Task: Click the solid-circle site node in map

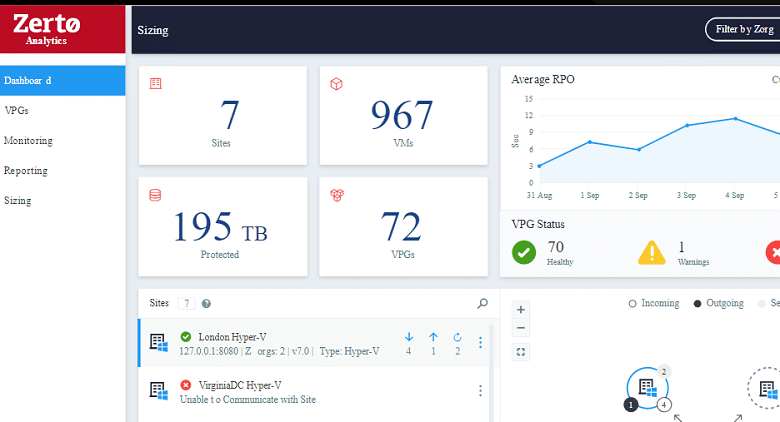Action: pos(647,388)
